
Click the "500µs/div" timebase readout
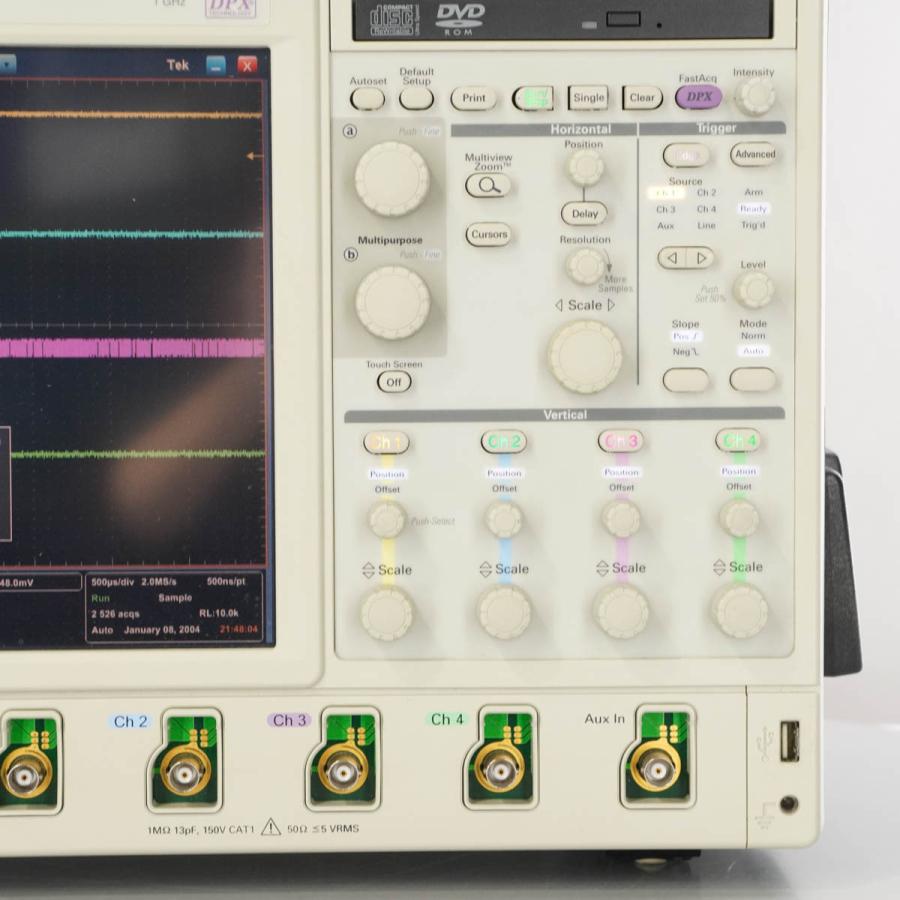(112, 582)
